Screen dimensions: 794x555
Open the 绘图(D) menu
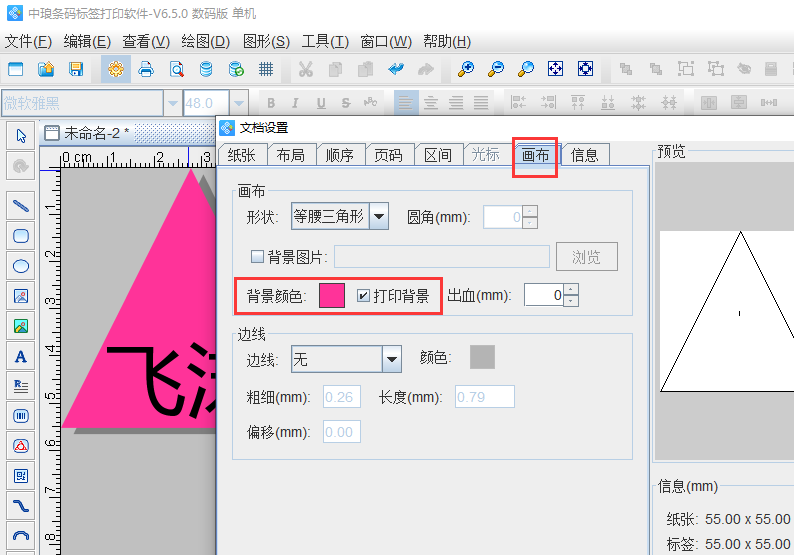click(x=205, y=41)
